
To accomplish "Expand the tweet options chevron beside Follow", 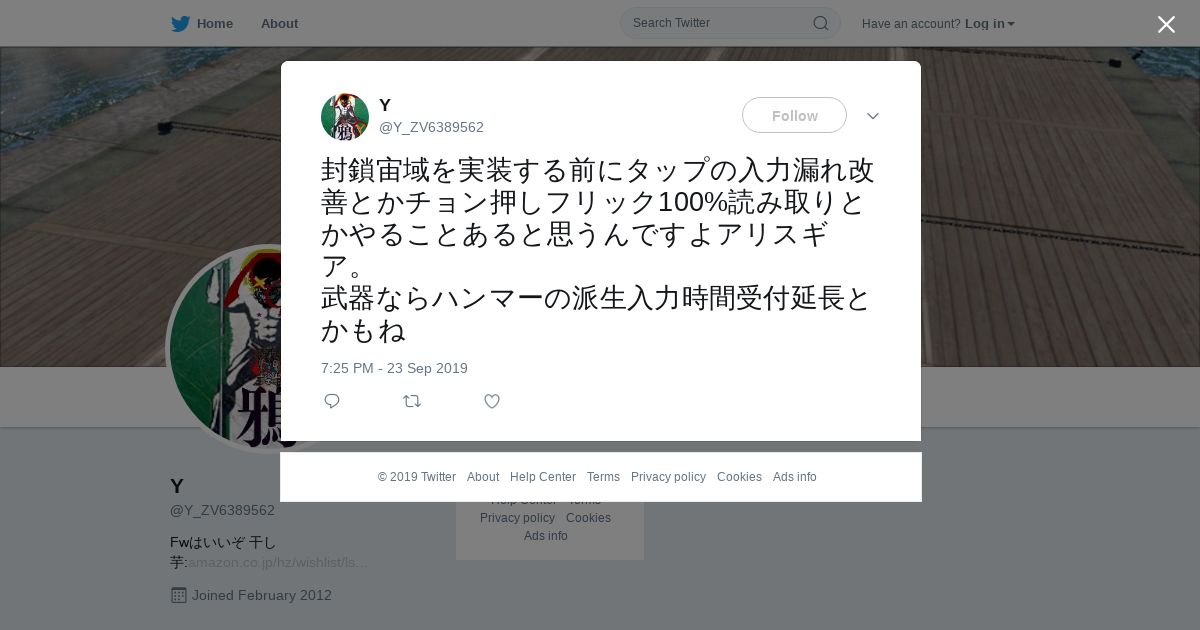I will [873, 116].
